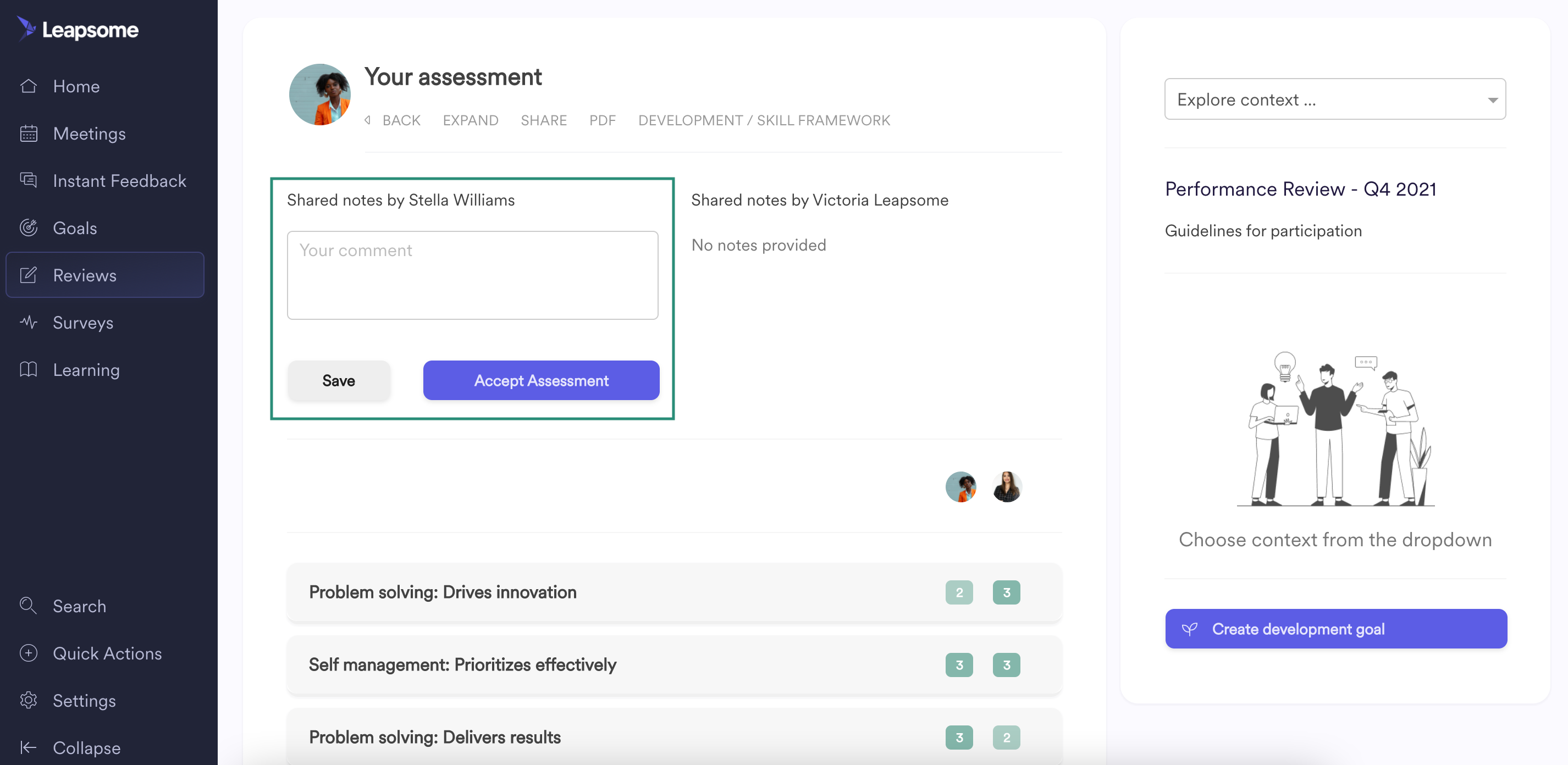Click the Accept Assessment button
The height and width of the screenshot is (765, 1568).
[541, 380]
